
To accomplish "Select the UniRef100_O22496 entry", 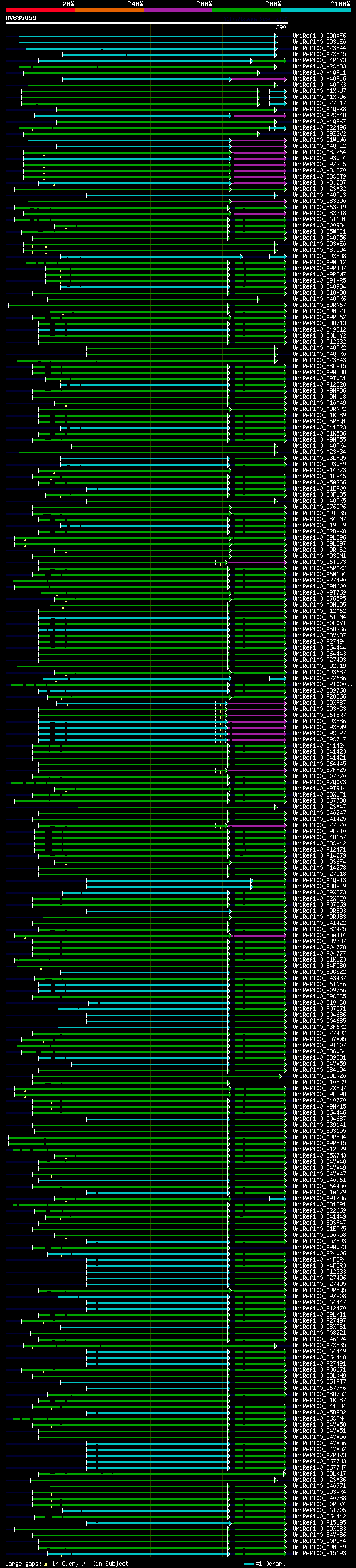I will click(x=319, y=128).
